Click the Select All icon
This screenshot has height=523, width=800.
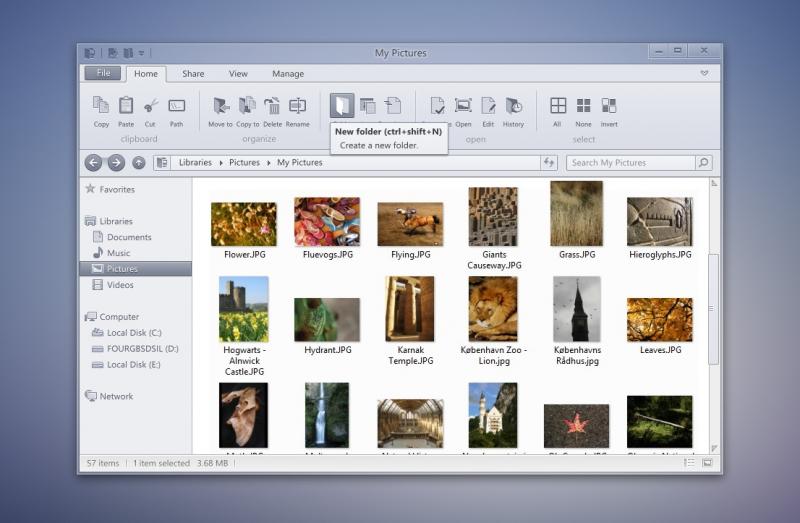(558, 106)
